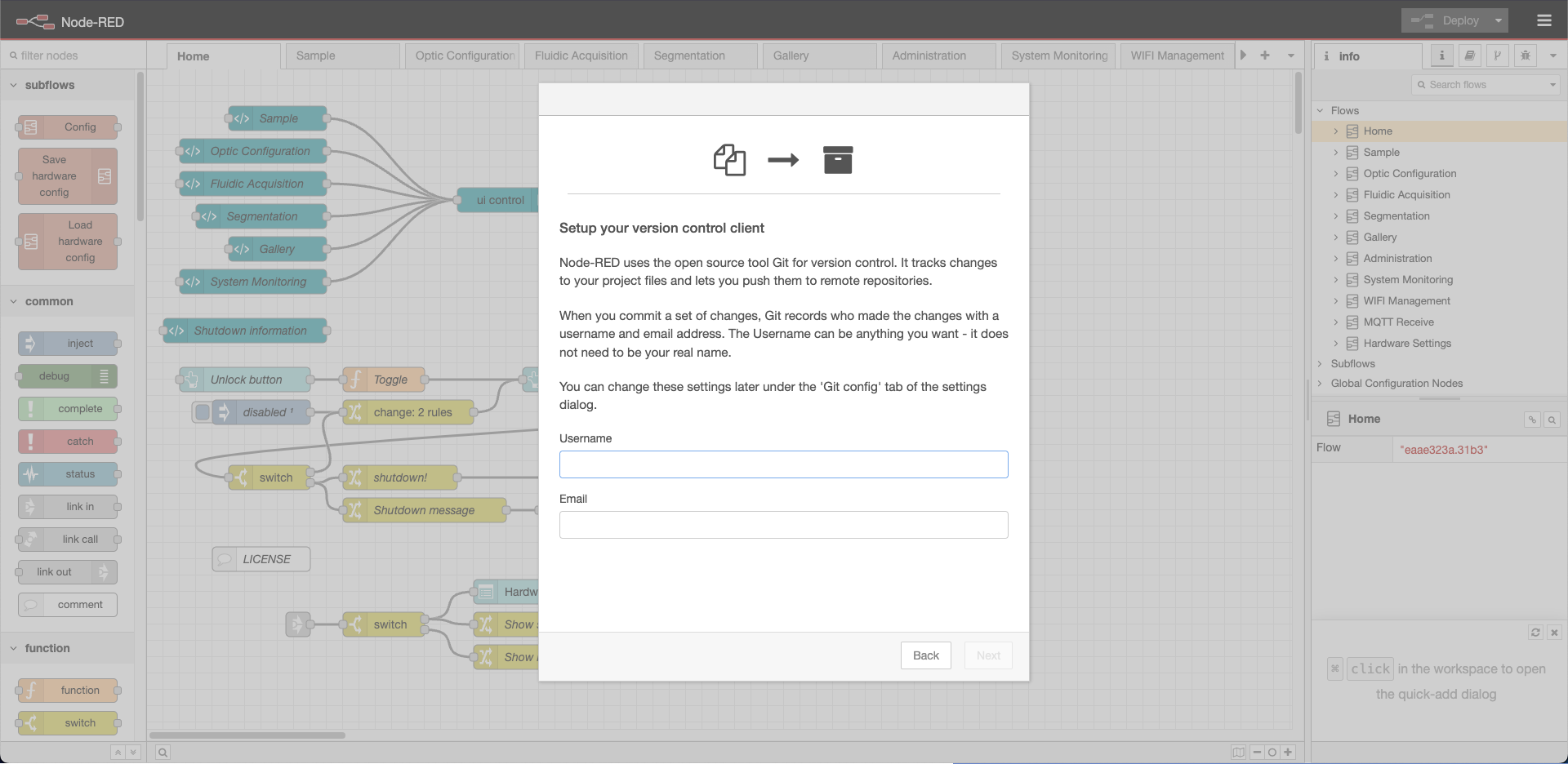The width and height of the screenshot is (1568, 764).
Task: Open the Search flows options dropdown
Action: pyautogui.click(x=1552, y=85)
